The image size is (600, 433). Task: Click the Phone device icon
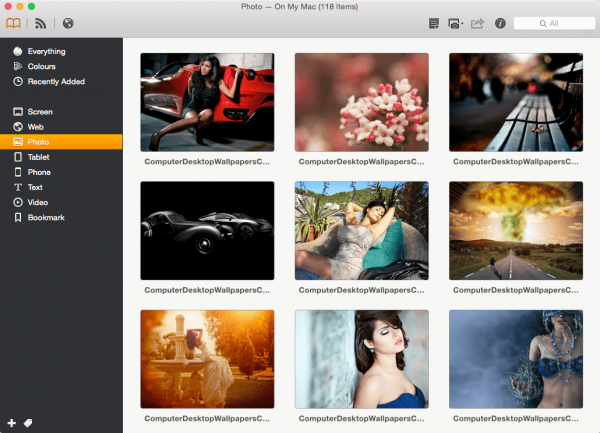tap(18, 172)
